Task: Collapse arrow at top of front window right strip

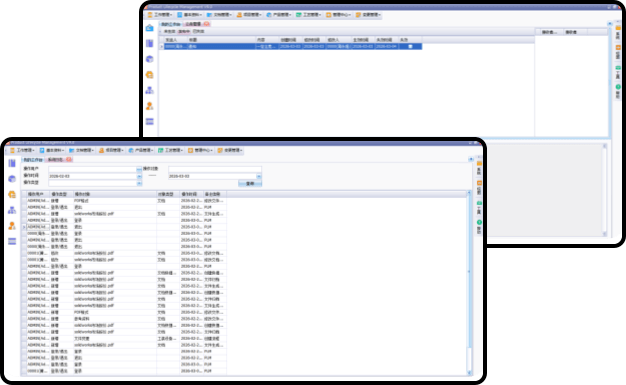Action: [x=471, y=159]
